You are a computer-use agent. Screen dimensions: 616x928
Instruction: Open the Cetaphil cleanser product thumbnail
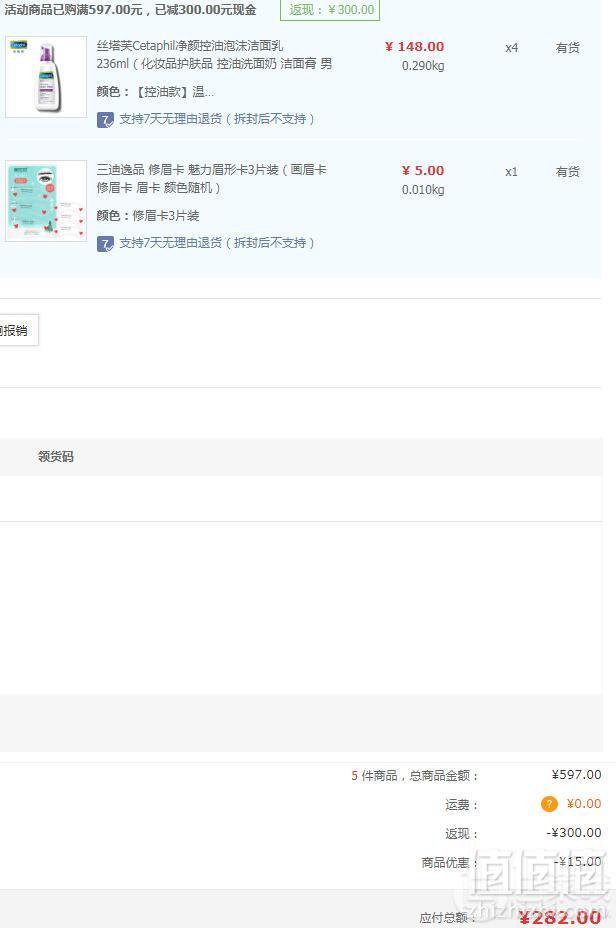pos(46,77)
